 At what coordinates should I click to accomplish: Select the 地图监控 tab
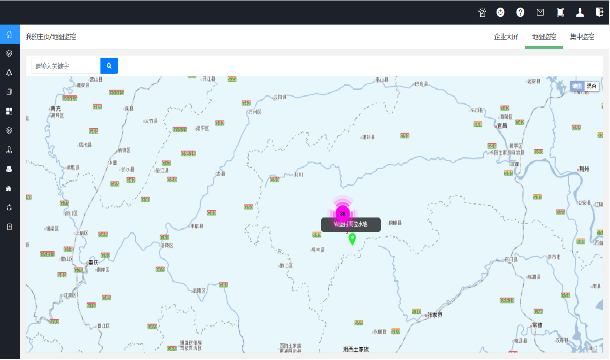pyautogui.click(x=544, y=37)
